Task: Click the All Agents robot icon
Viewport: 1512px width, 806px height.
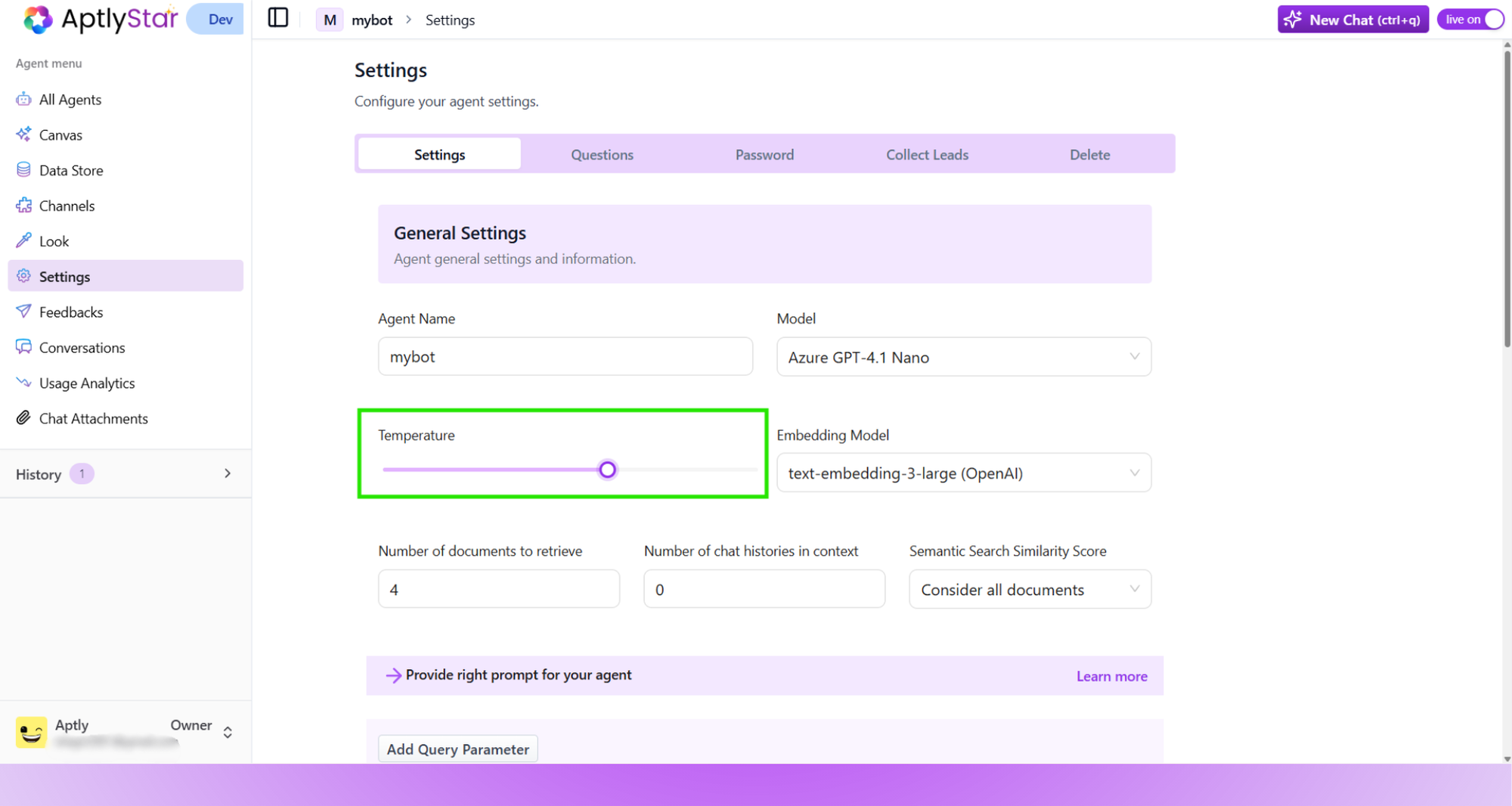Action: (23, 99)
